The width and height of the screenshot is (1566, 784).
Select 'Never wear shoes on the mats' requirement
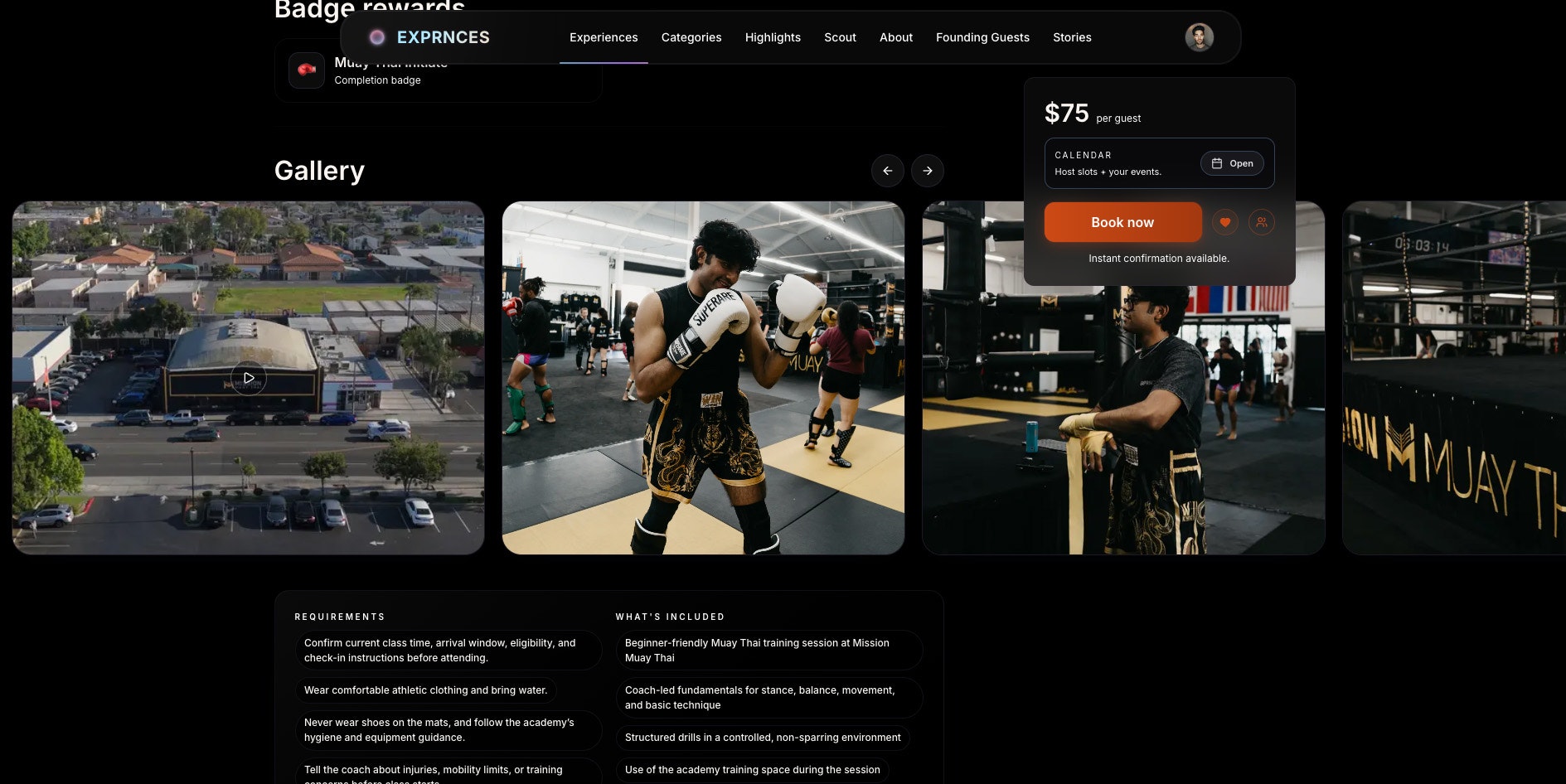(x=448, y=730)
